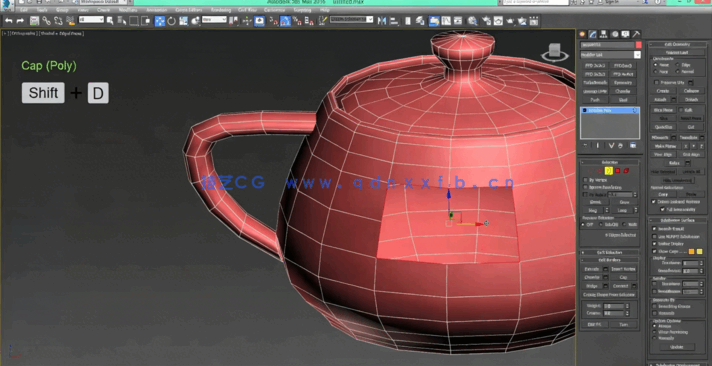This screenshot has width=712, height=366.
Task: Open the Modifiers menu
Action: point(128,10)
